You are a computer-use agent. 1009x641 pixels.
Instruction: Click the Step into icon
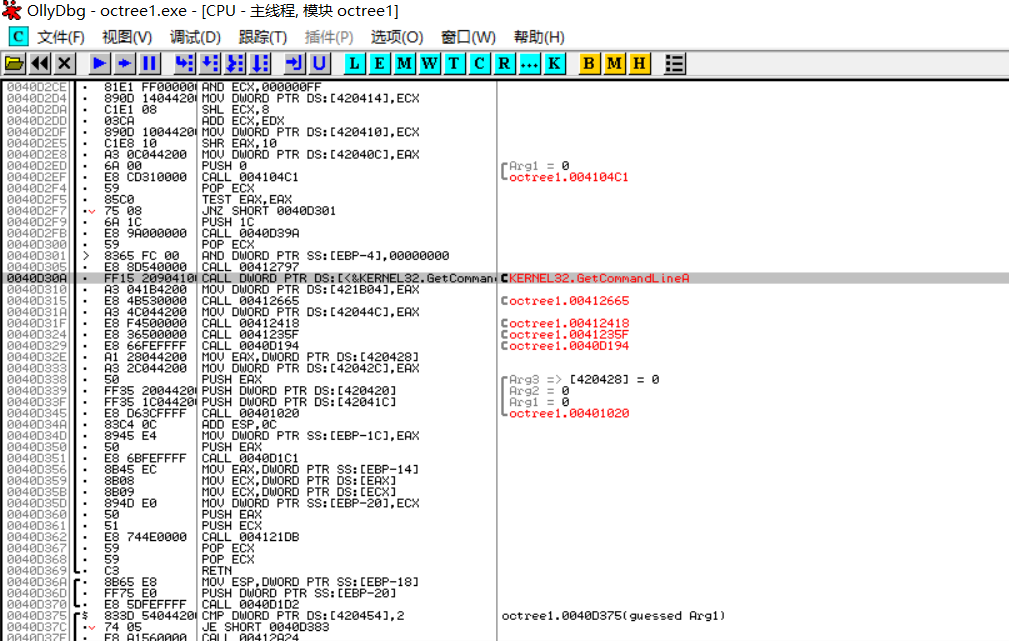tap(185, 64)
